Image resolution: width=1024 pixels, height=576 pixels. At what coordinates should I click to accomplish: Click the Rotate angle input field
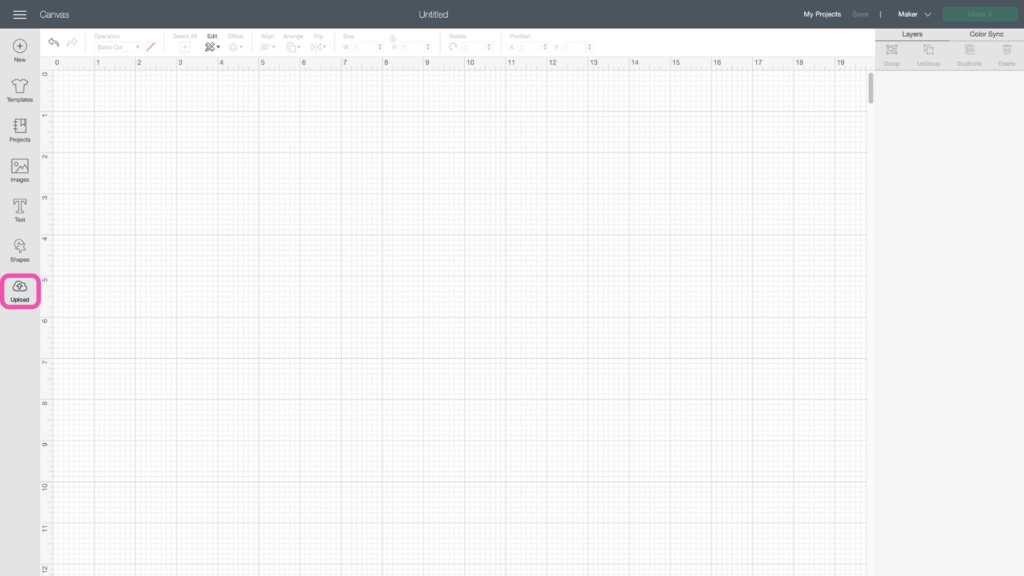click(x=473, y=47)
